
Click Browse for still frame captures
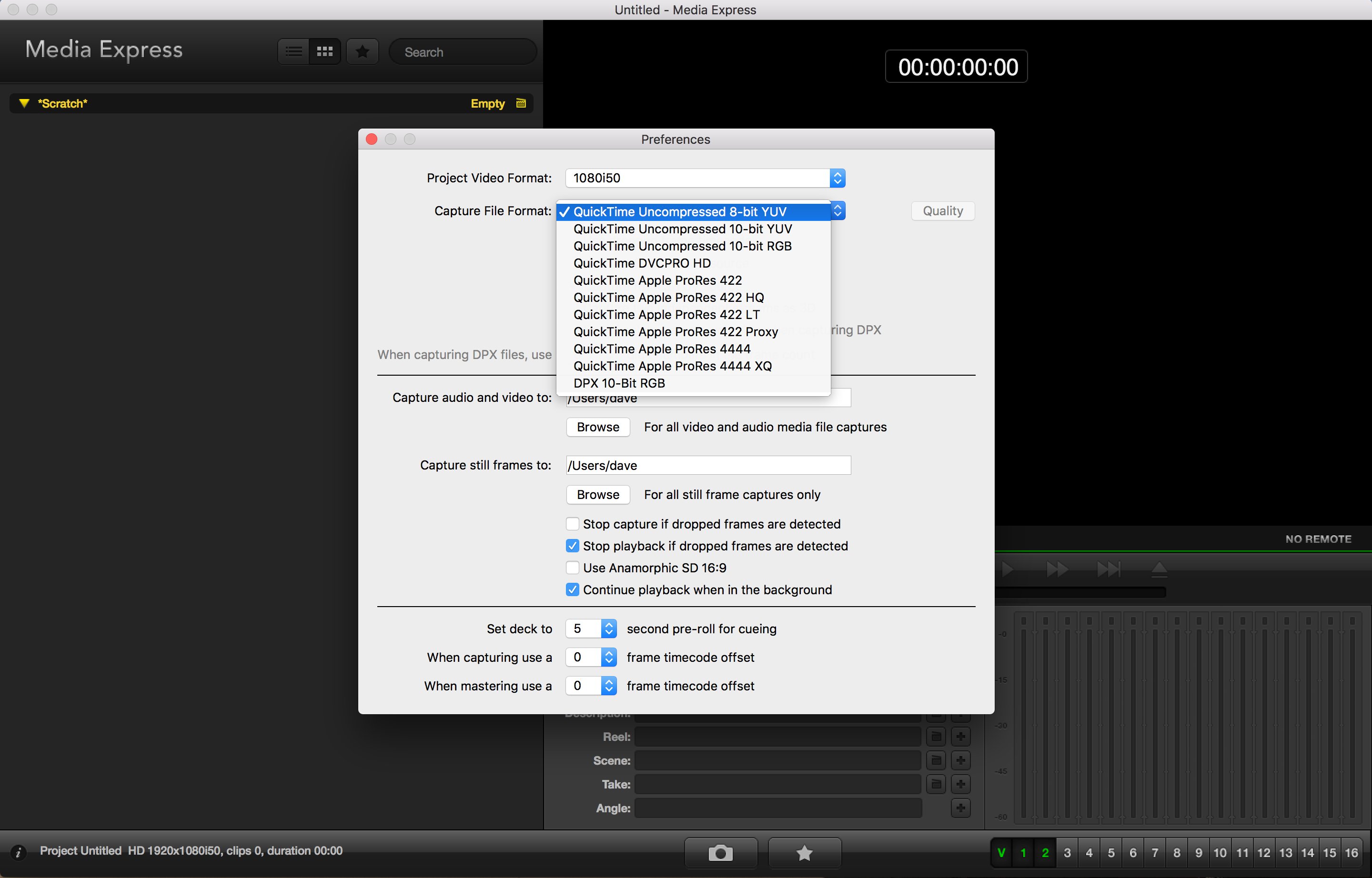click(x=598, y=494)
